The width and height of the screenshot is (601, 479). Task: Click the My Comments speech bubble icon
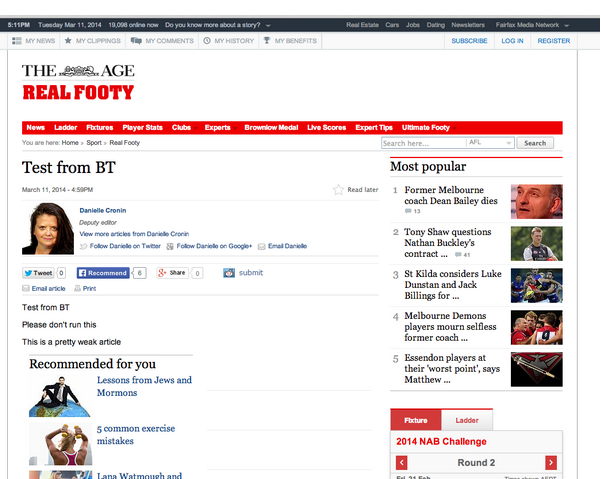136,41
